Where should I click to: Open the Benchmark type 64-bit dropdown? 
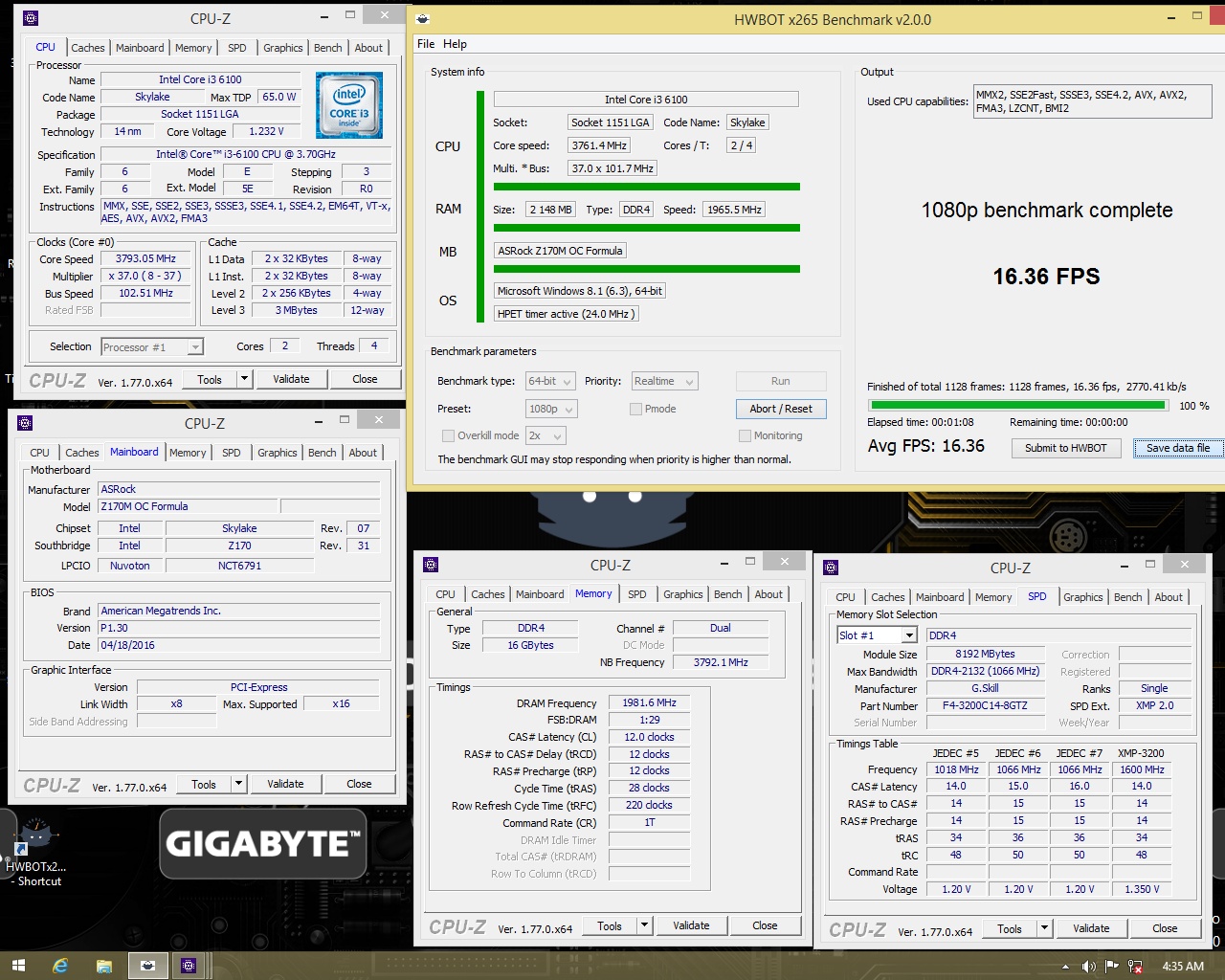550,381
